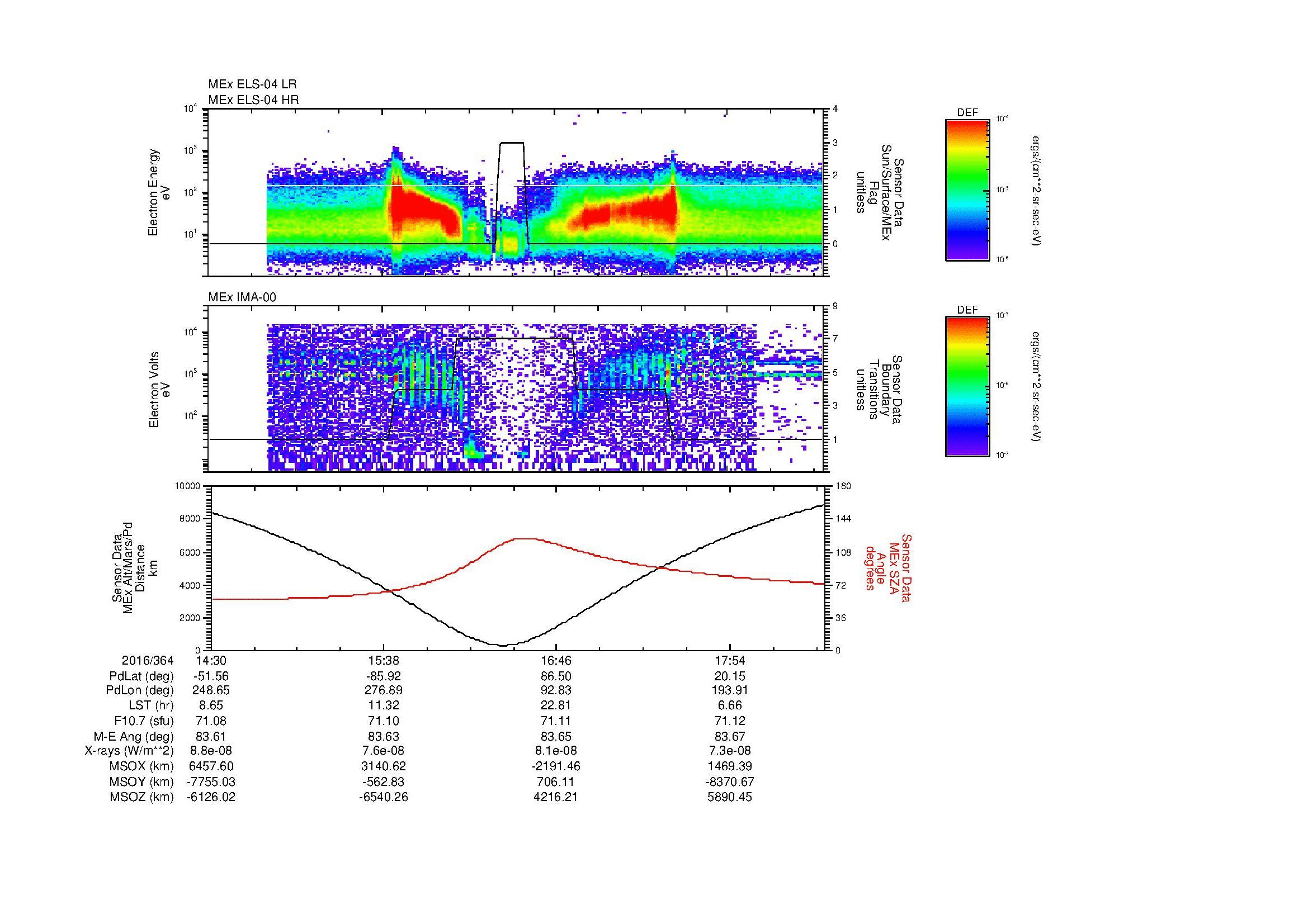
Task: Click the top colorbar units label 'ergs/(cm**2-sr-sec-eV)'
Action: [x=1037, y=190]
